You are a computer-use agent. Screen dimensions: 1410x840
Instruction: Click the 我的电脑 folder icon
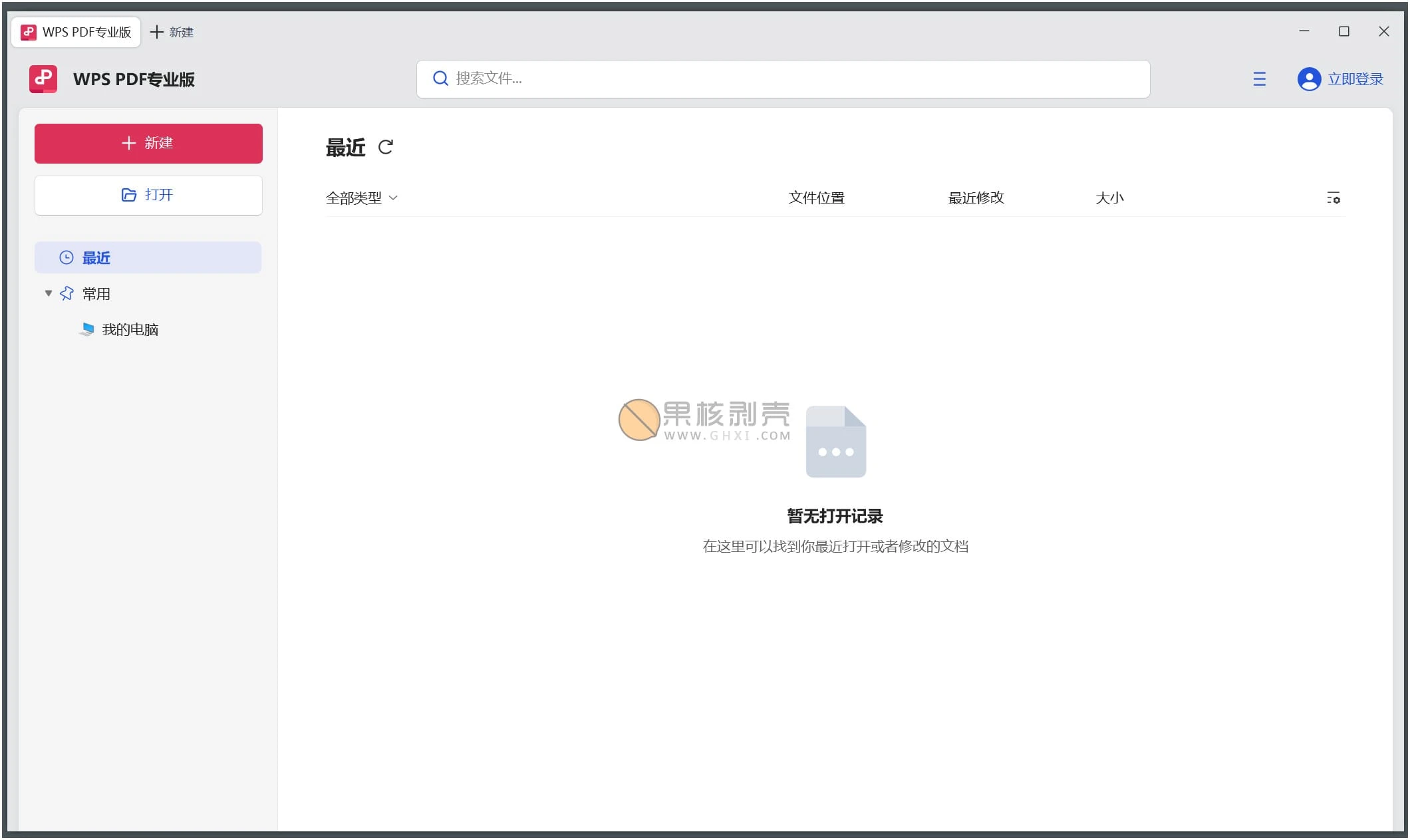pyautogui.click(x=87, y=328)
